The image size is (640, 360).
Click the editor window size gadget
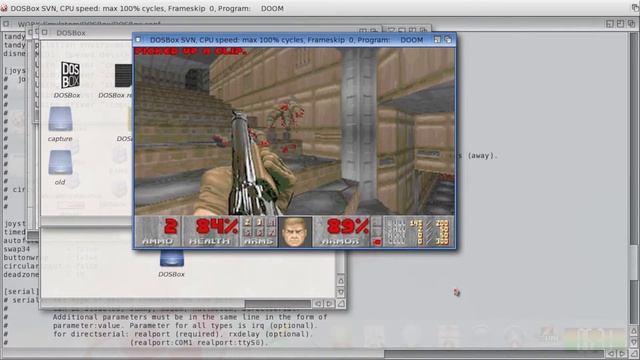click(x=635, y=353)
